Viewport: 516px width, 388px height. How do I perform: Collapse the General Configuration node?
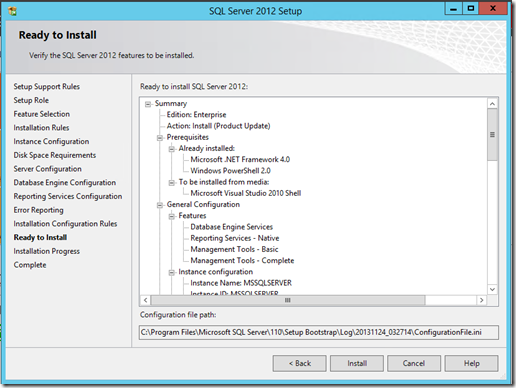click(160, 205)
